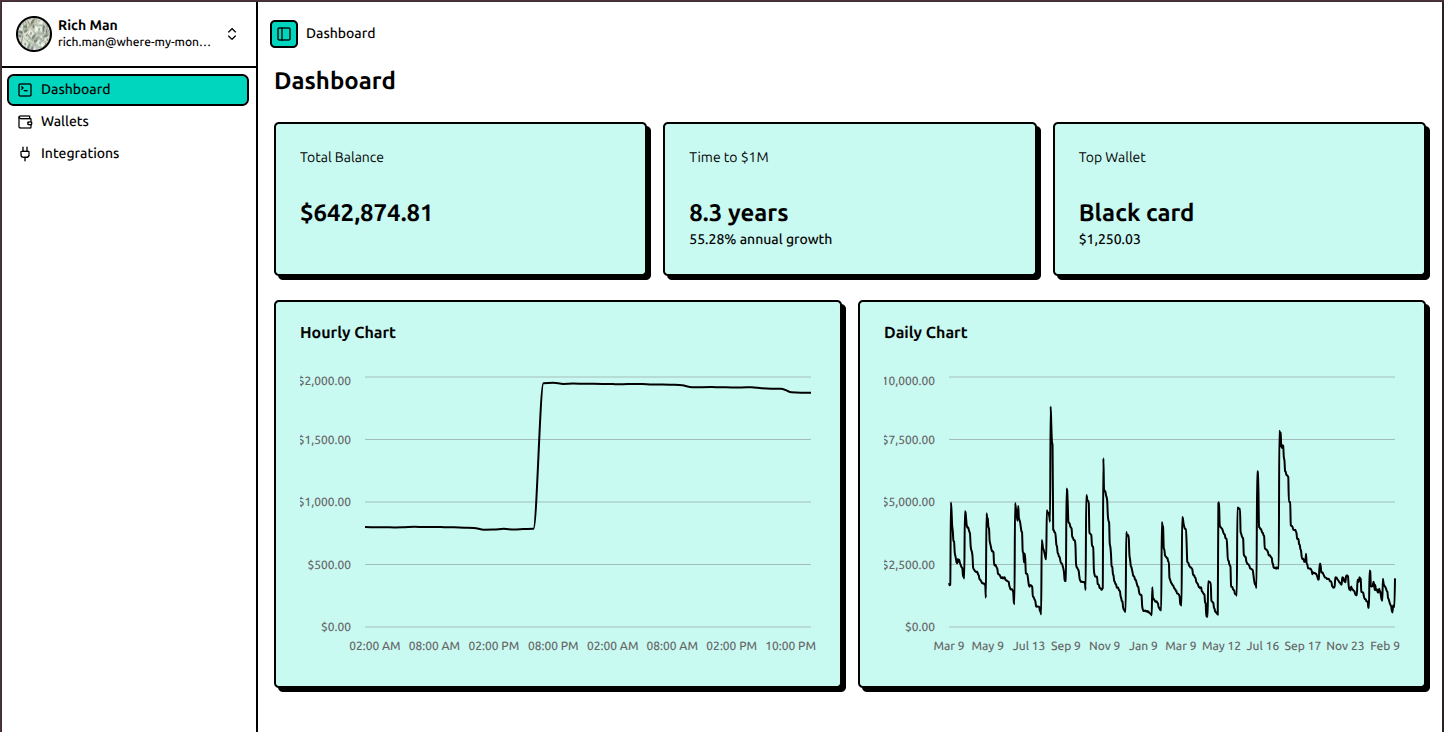This screenshot has height=732, width=1444.
Task: Click the $642,874.81 balance figure
Action: (365, 212)
